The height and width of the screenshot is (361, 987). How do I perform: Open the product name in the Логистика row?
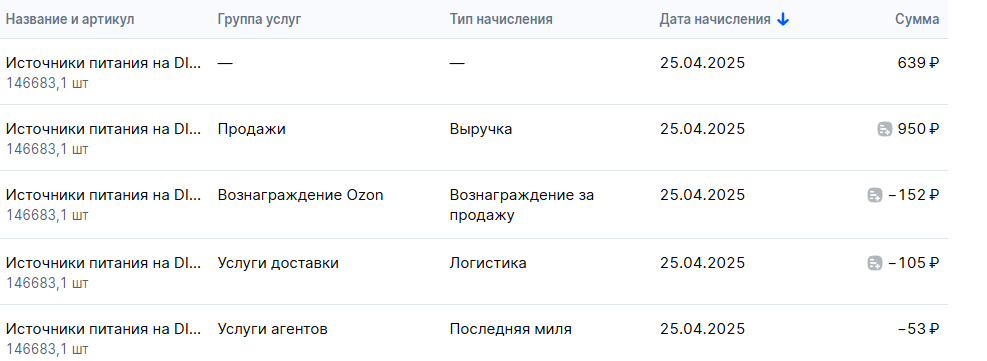click(x=104, y=263)
